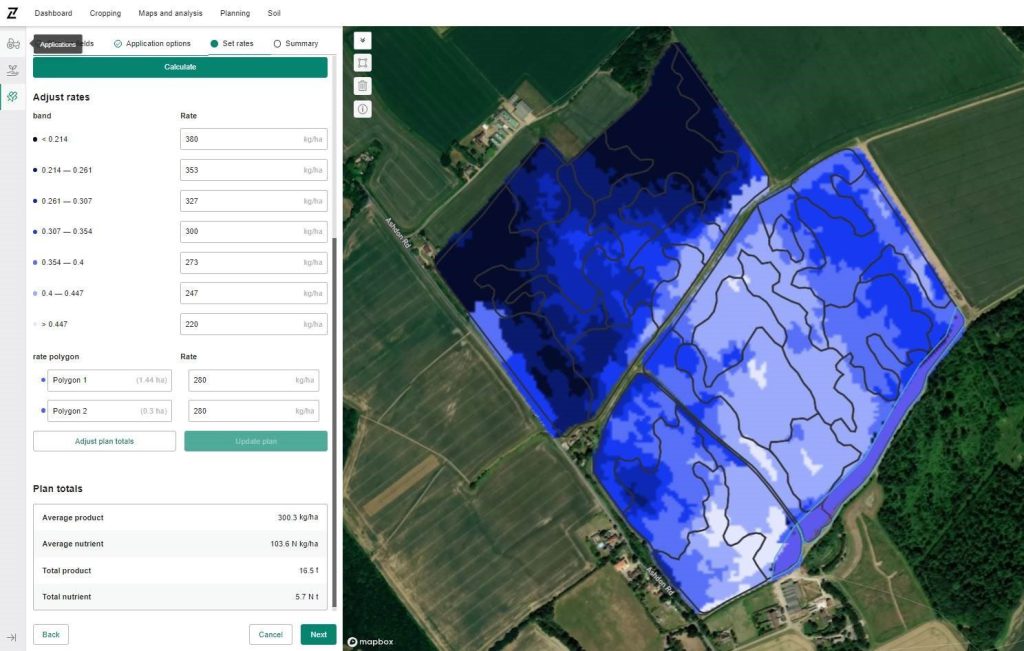Jump to the Summary step
The image size is (1024, 651).
[296, 44]
